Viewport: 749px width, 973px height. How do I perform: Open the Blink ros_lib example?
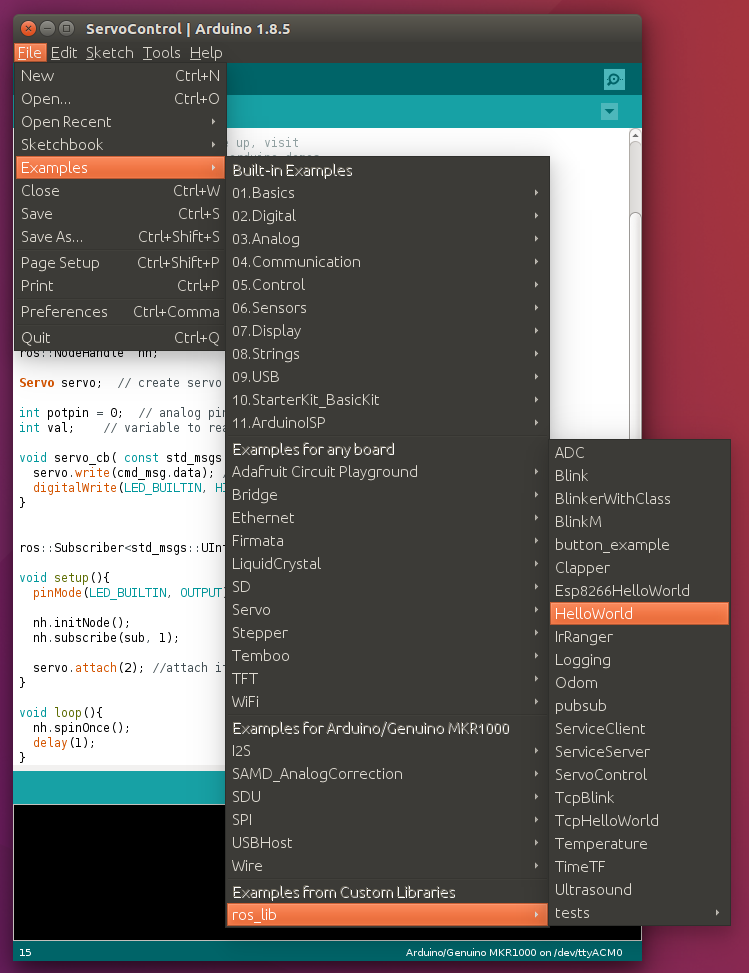pyautogui.click(x=640, y=475)
